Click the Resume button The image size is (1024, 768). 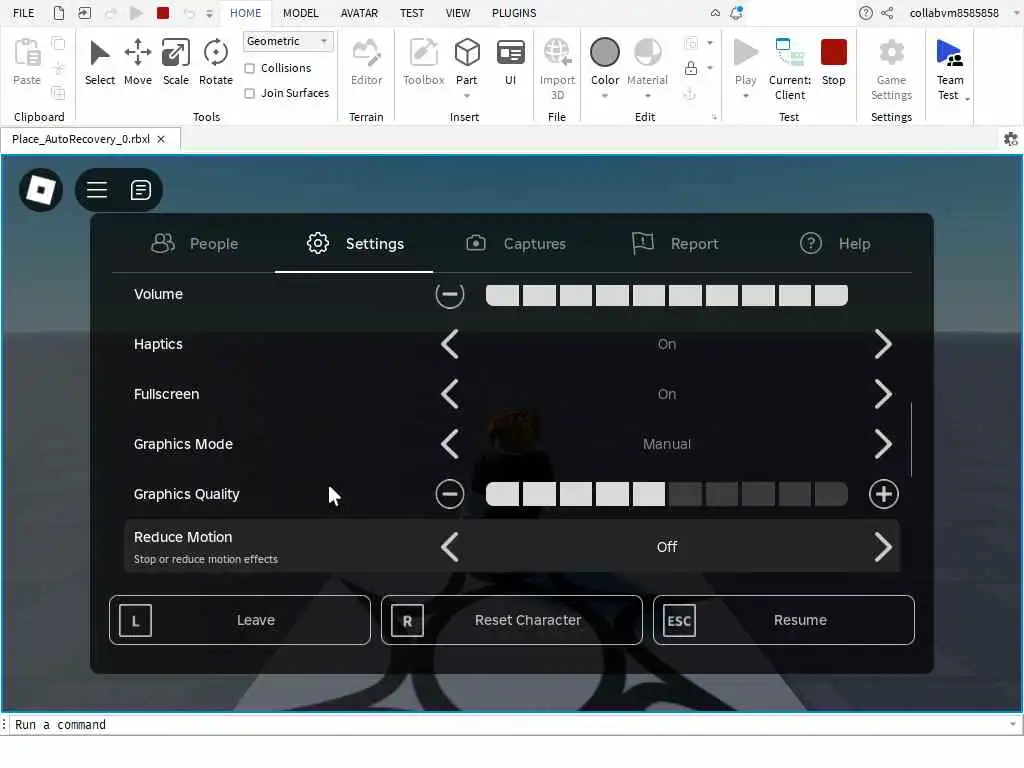pos(784,620)
